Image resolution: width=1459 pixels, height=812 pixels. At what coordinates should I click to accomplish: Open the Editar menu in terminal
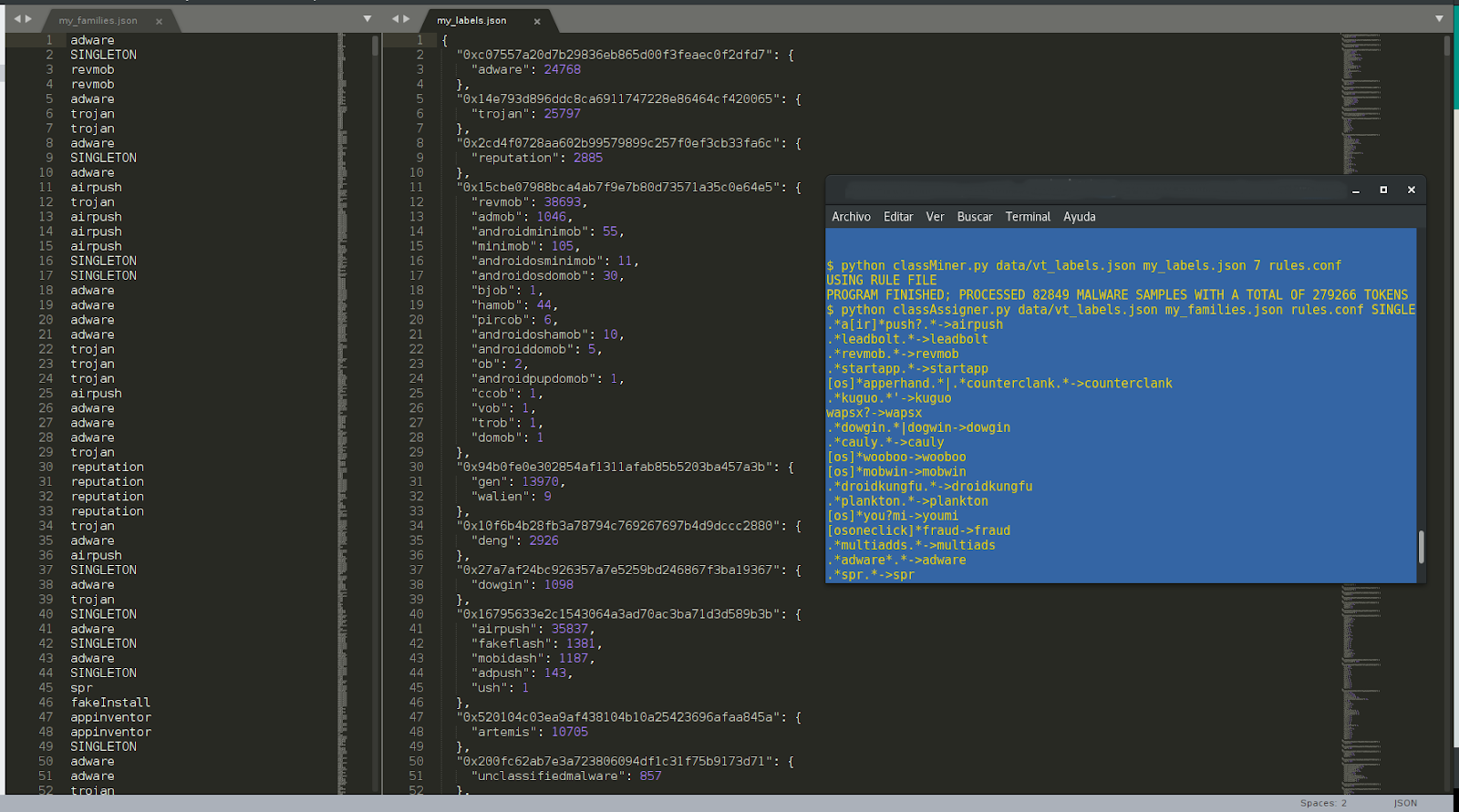tap(898, 217)
